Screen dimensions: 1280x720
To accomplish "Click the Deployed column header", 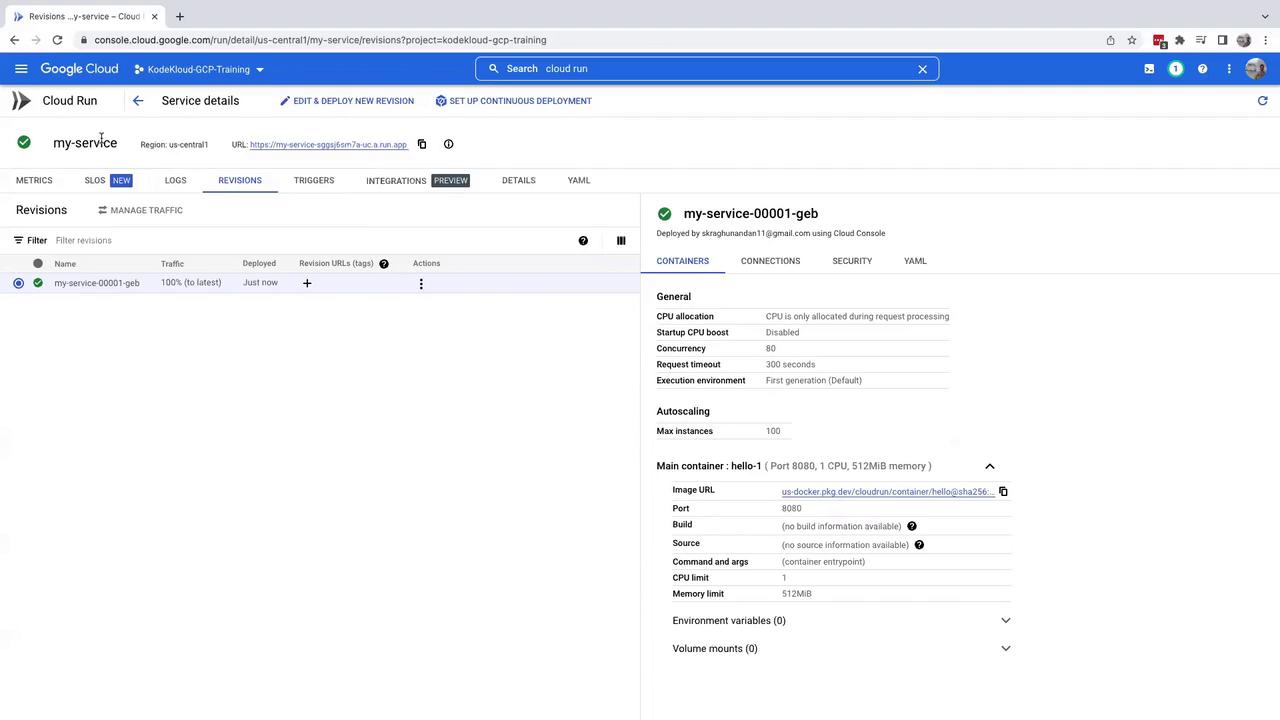I will pyautogui.click(x=259, y=264).
